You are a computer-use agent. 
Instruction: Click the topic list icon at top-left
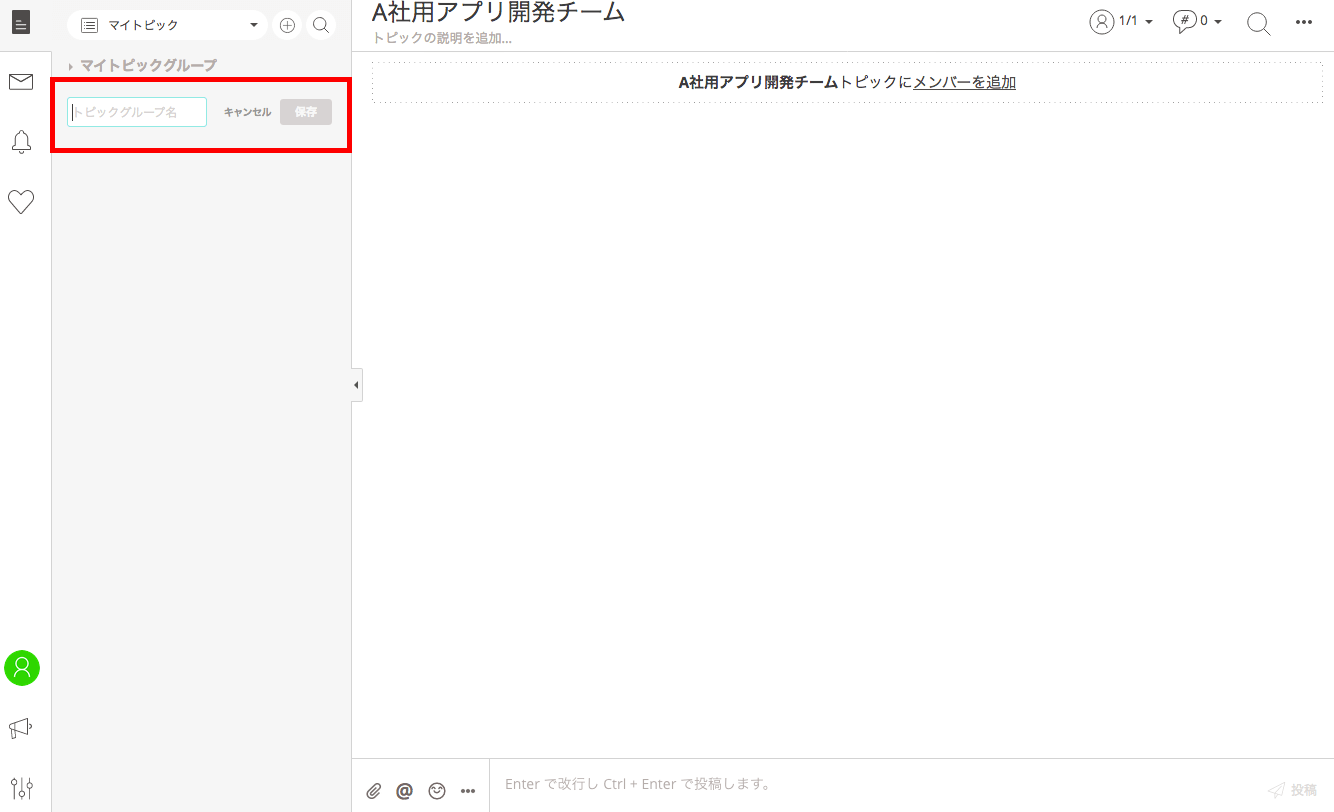pos(21,23)
